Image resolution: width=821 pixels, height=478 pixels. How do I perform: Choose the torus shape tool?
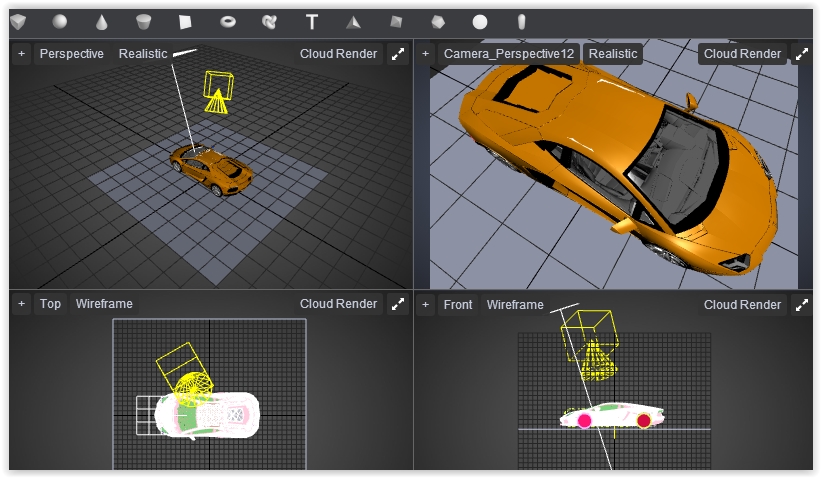[228, 21]
